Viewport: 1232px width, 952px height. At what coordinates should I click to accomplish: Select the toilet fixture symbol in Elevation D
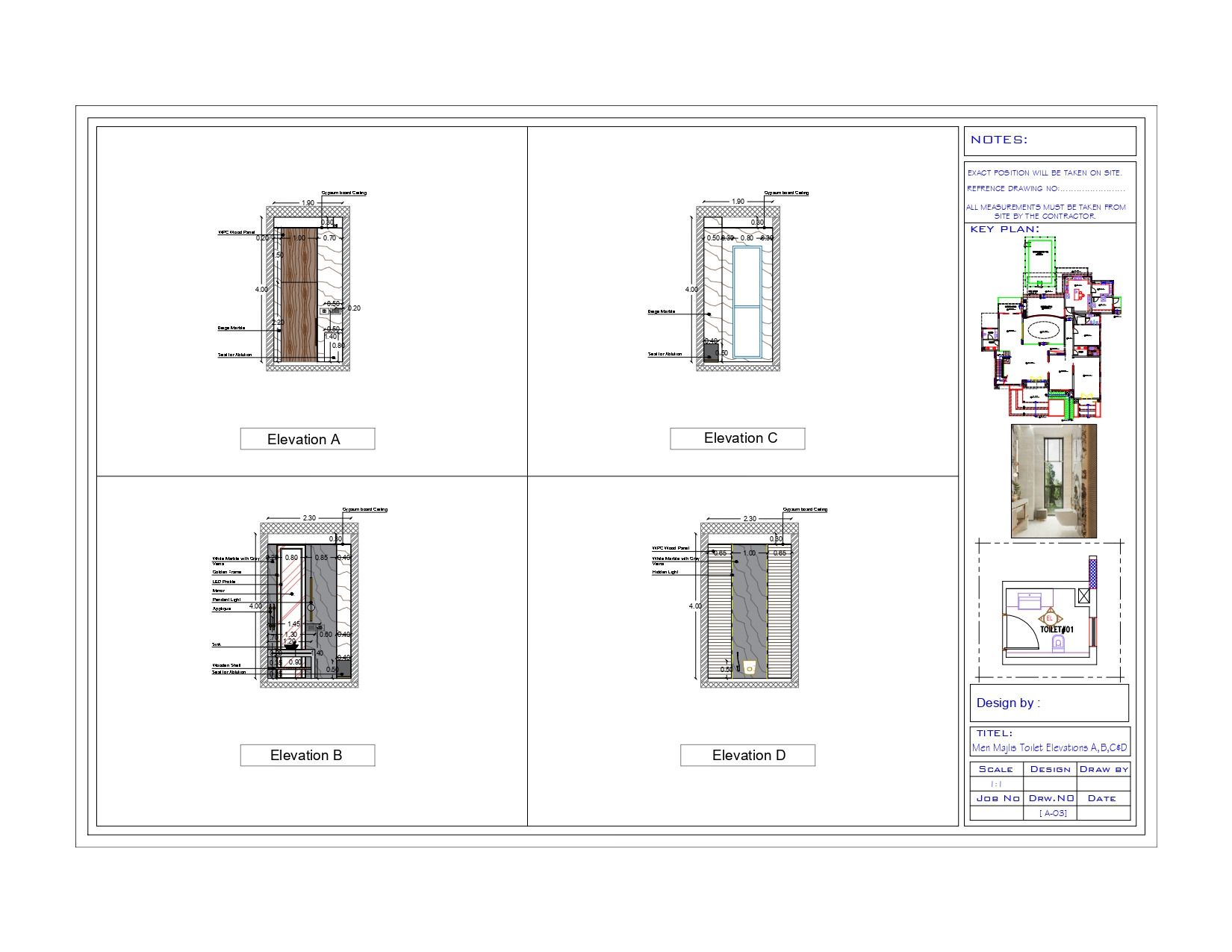coord(750,668)
